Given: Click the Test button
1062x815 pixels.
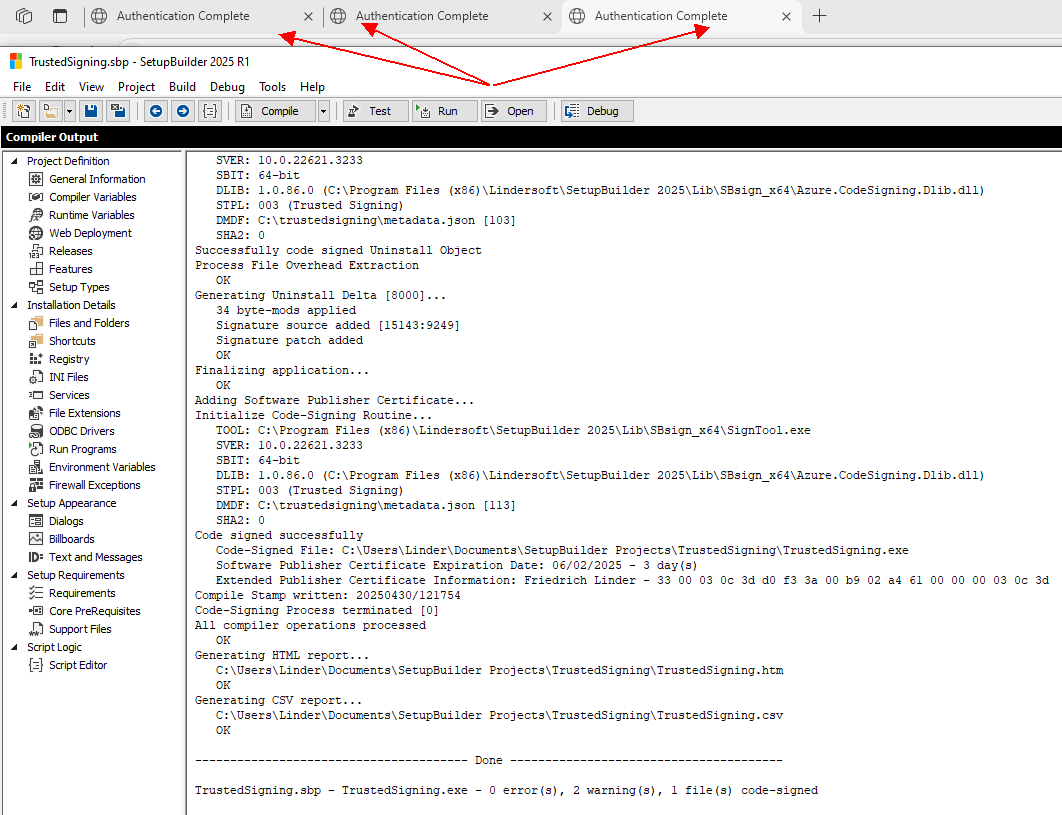Looking at the screenshot, I should pos(374,110).
